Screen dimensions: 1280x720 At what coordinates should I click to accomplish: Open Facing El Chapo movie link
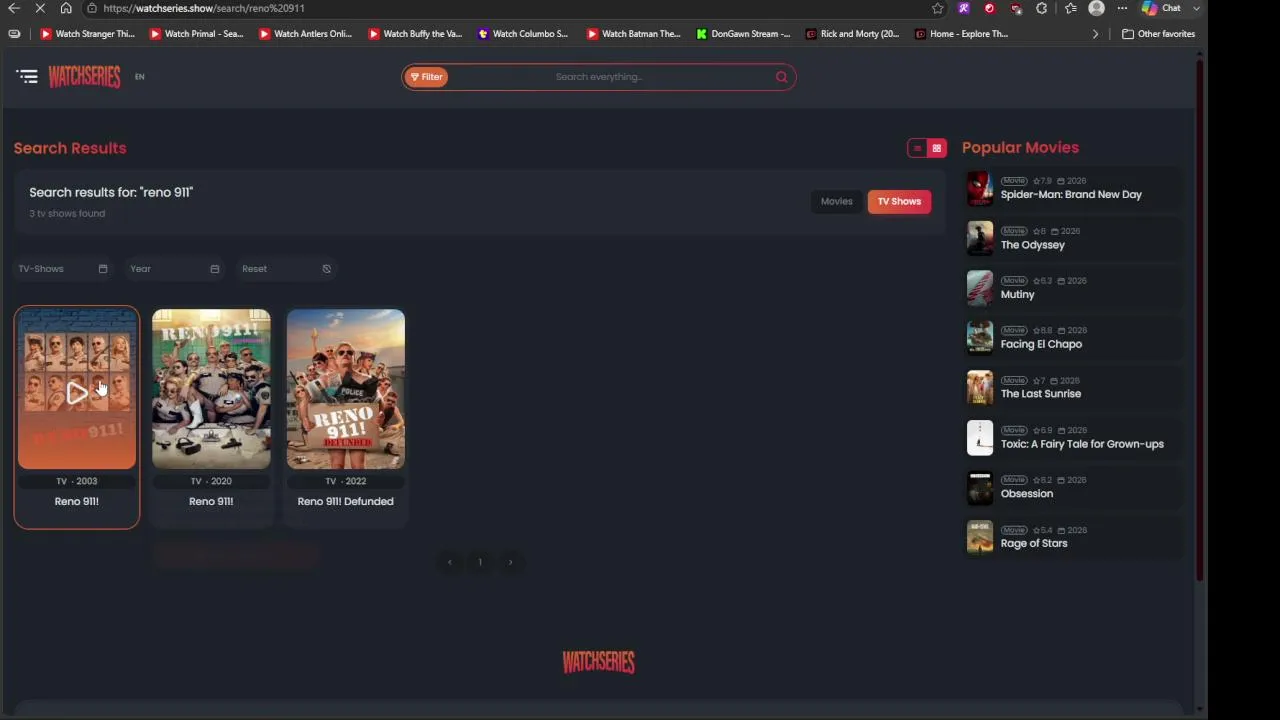tap(1041, 345)
